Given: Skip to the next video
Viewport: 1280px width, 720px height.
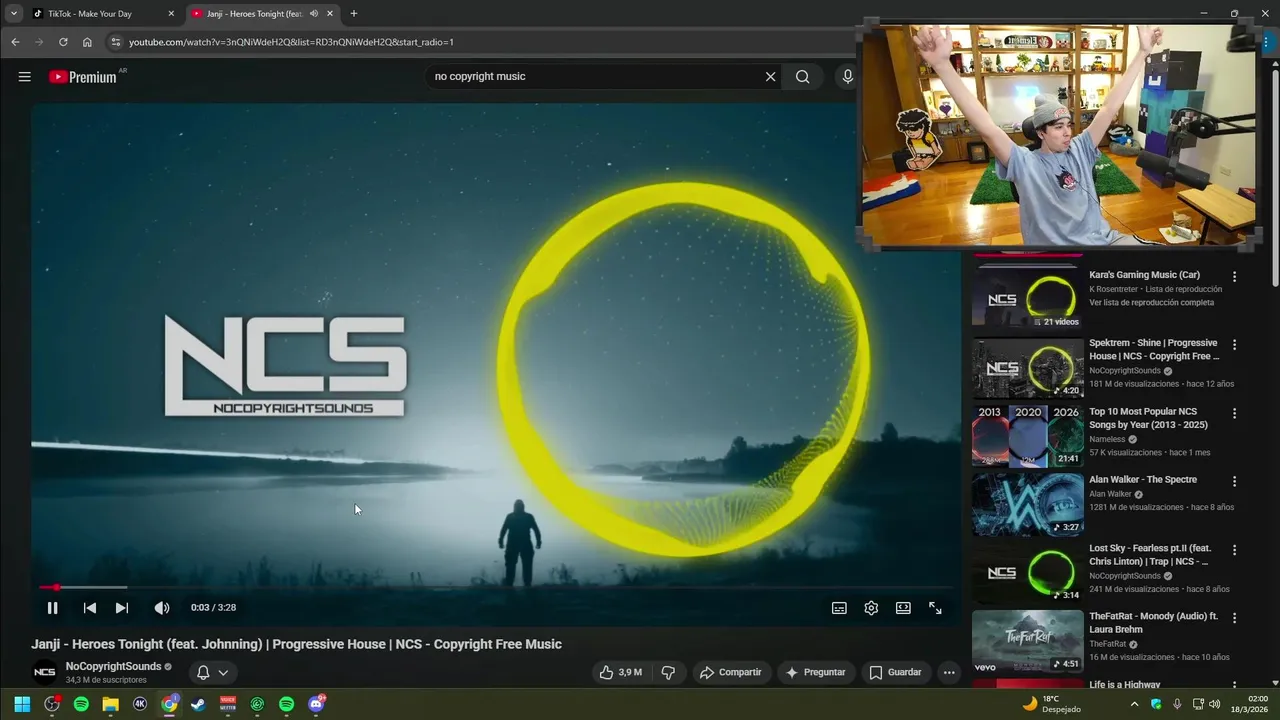Looking at the screenshot, I should (121, 608).
